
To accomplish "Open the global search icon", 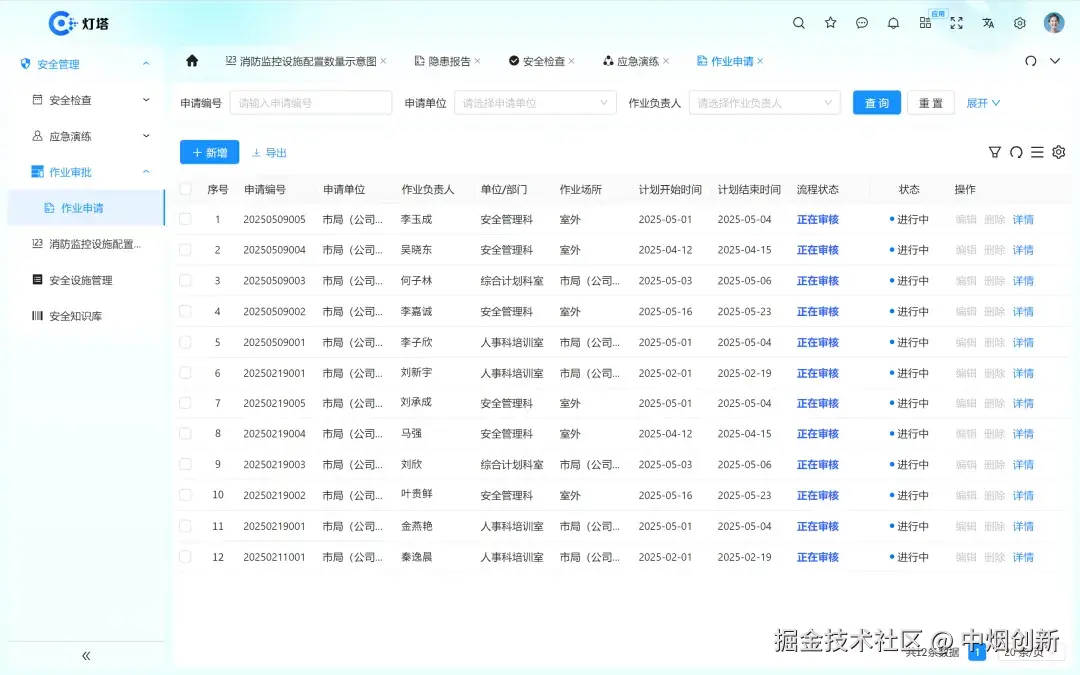I will click(798, 22).
